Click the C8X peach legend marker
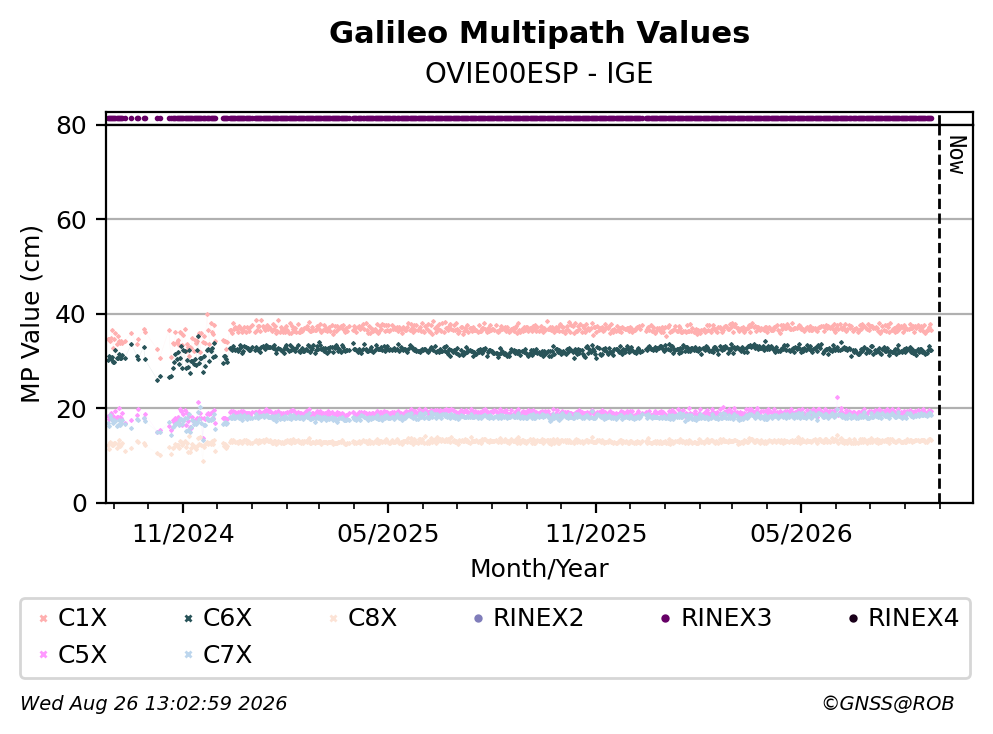The height and width of the screenshot is (734, 993). [333, 618]
